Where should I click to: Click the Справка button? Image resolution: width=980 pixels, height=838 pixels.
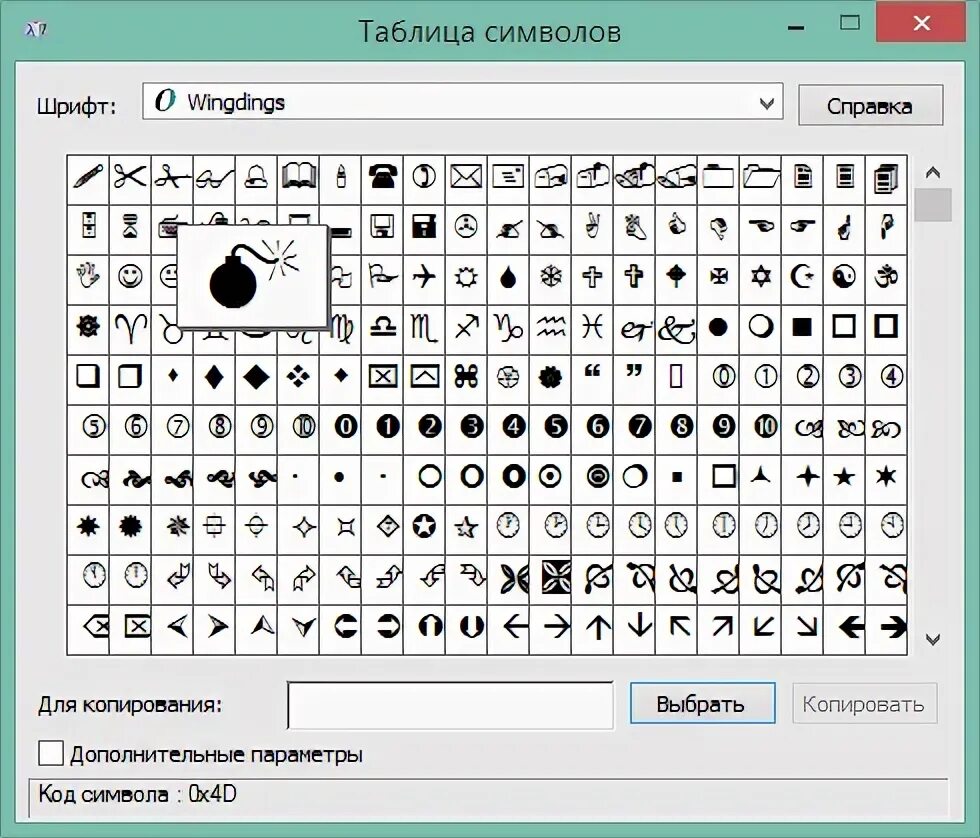click(870, 105)
